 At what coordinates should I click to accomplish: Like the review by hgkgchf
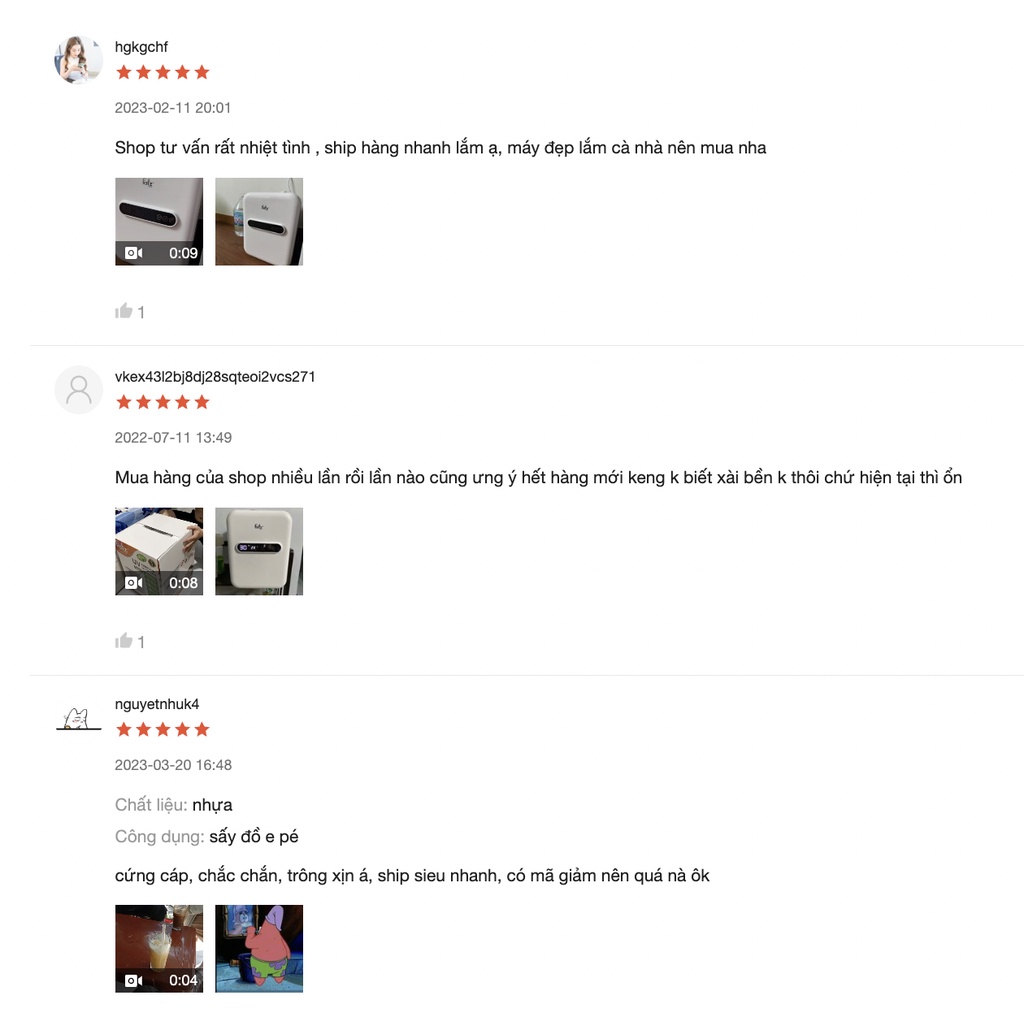(124, 311)
